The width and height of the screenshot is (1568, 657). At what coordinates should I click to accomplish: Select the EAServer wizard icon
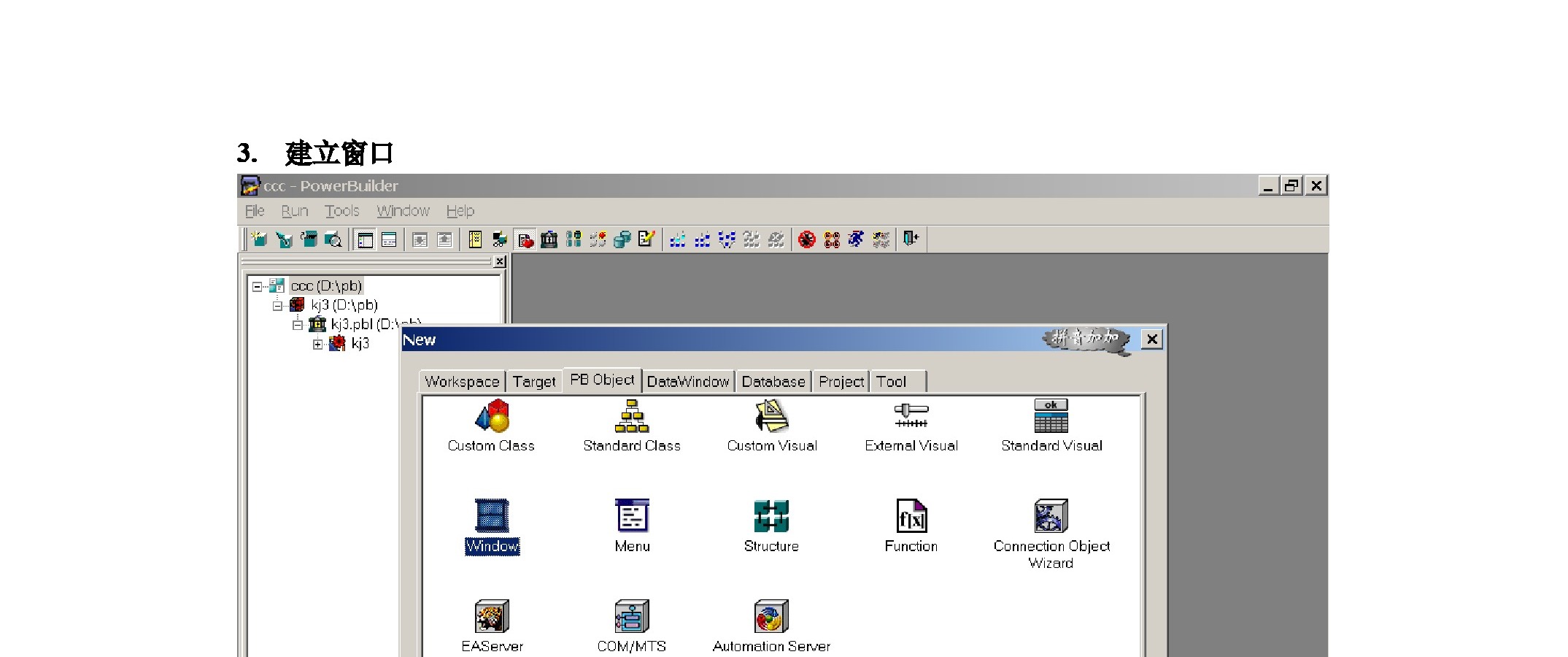(492, 616)
